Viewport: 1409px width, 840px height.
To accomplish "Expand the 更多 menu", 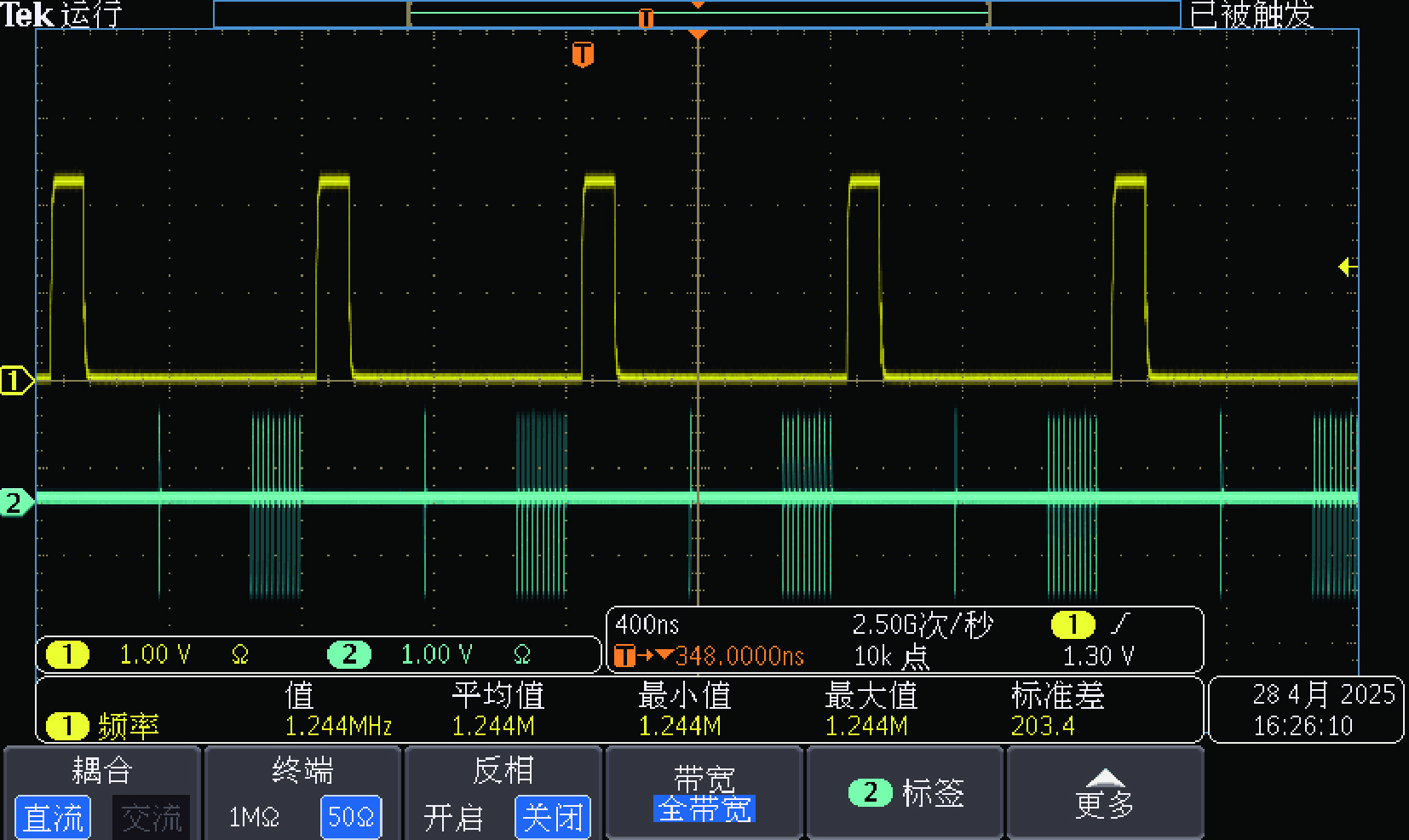I will click(1104, 793).
